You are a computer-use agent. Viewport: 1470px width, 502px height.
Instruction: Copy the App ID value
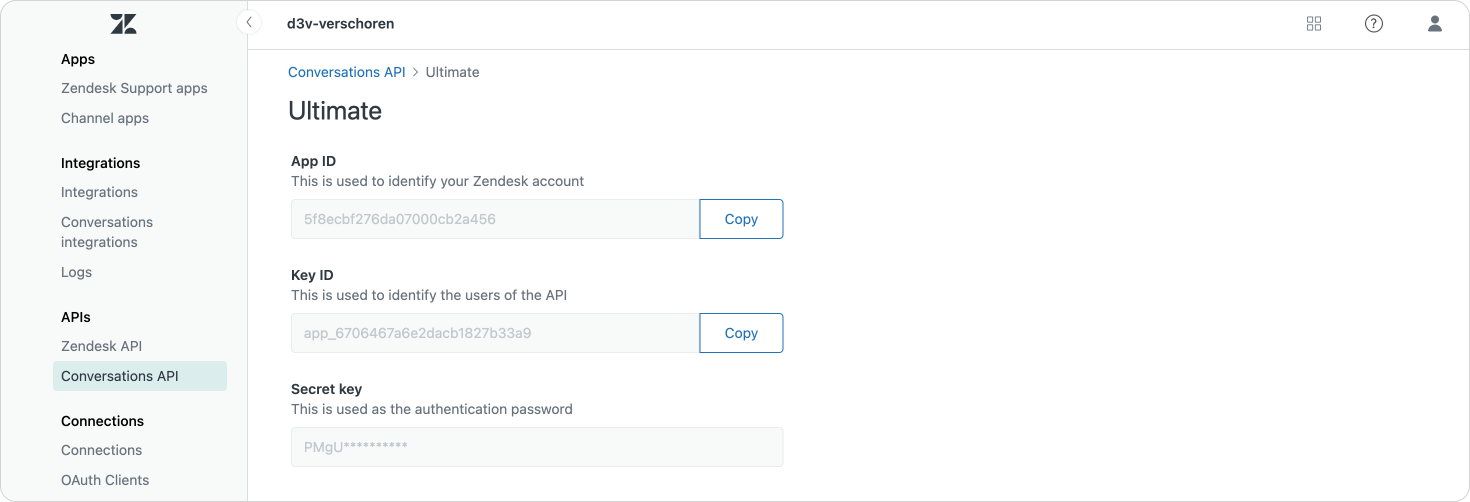[x=740, y=219]
